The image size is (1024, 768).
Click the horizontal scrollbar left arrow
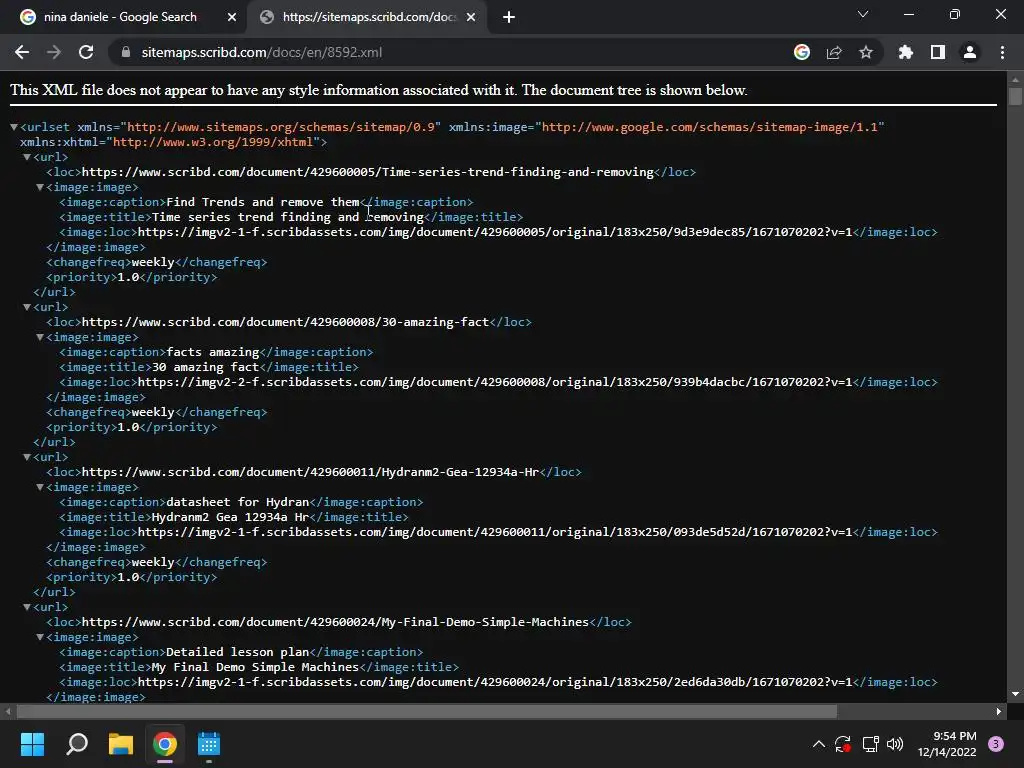click(x=8, y=711)
